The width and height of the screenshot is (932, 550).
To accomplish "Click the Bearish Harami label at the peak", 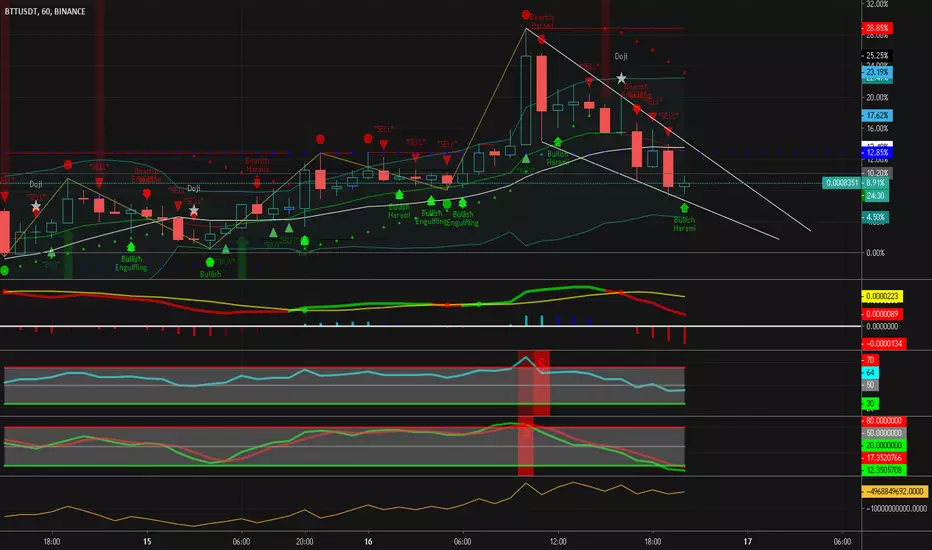I will [541, 22].
